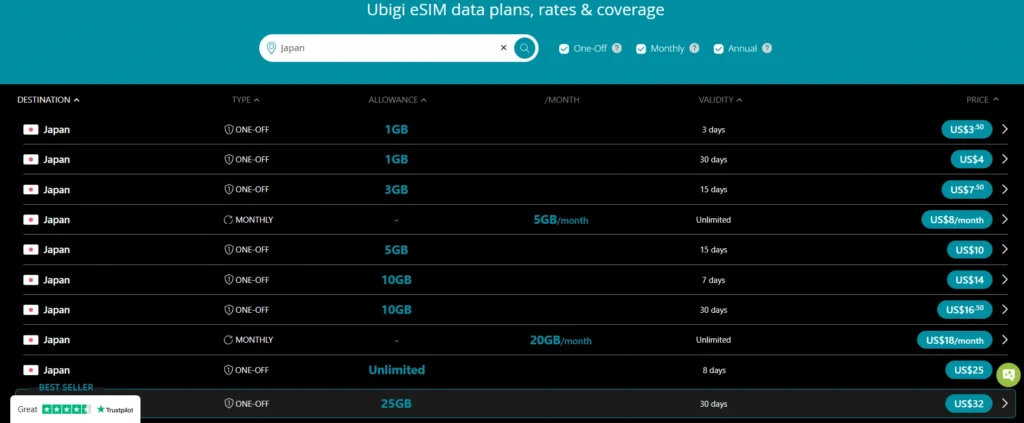Image resolution: width=1024 pixels, height=423 pixels.
Task: Click the Japan flag in the US$4 row
Action: (x=31, y=159)
